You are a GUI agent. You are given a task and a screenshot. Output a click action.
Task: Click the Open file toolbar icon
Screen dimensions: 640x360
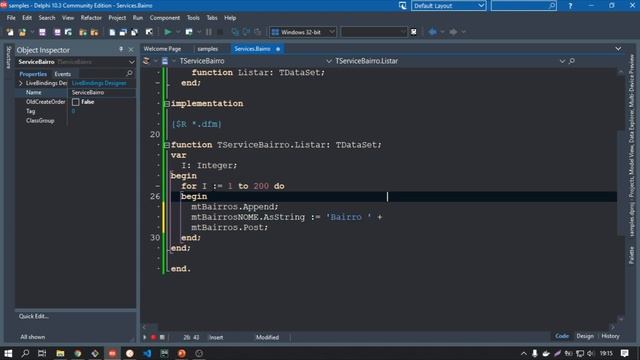22,32
